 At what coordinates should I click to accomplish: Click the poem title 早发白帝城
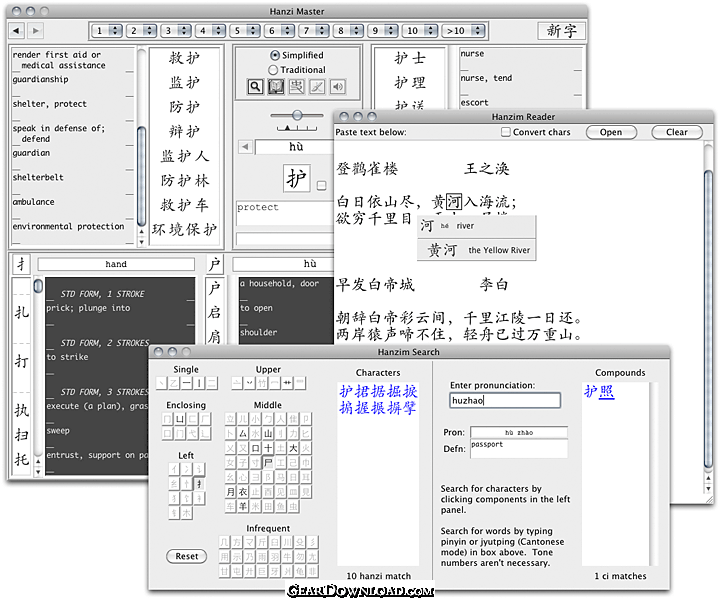[x=375, y=285]
